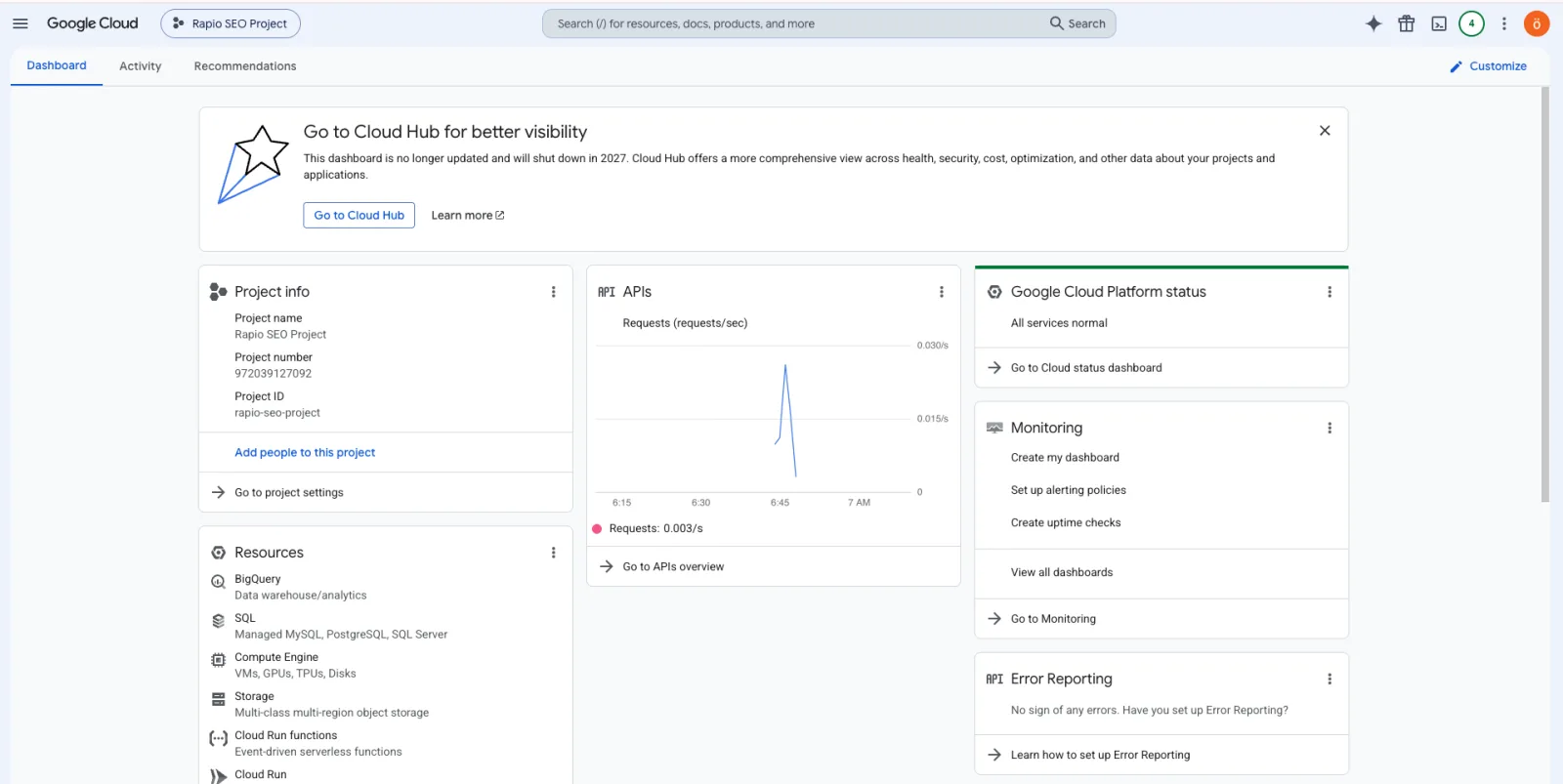
Task: Click Create my dashboard link
Action: point(1065,457)
